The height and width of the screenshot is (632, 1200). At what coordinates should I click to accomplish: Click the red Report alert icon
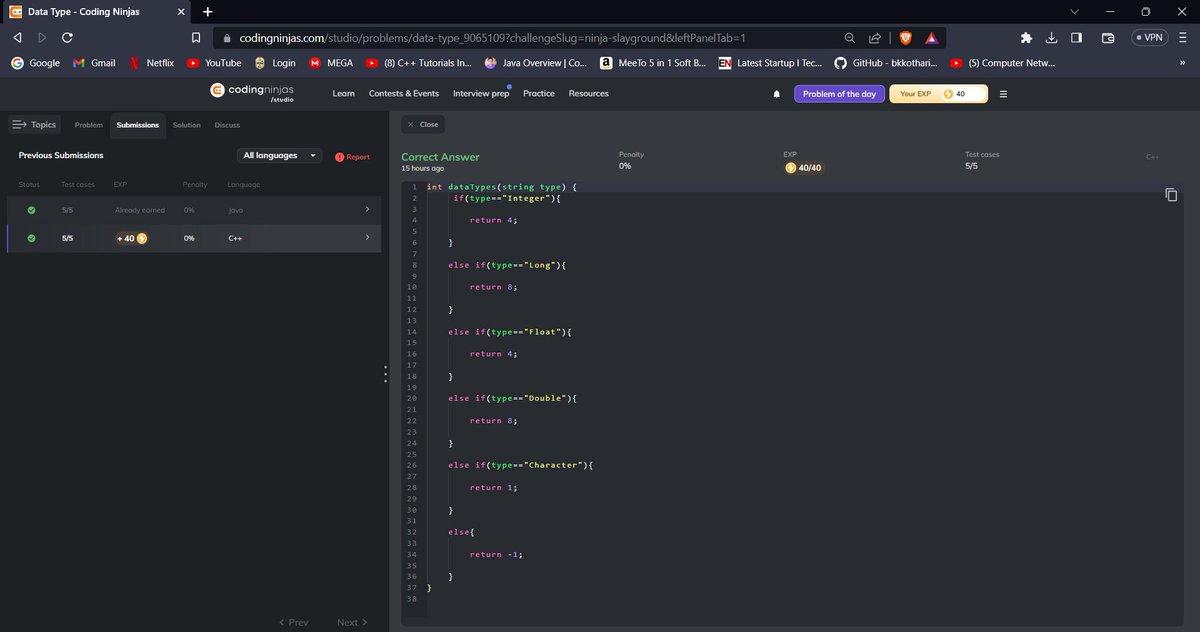[x=340, y=157]
